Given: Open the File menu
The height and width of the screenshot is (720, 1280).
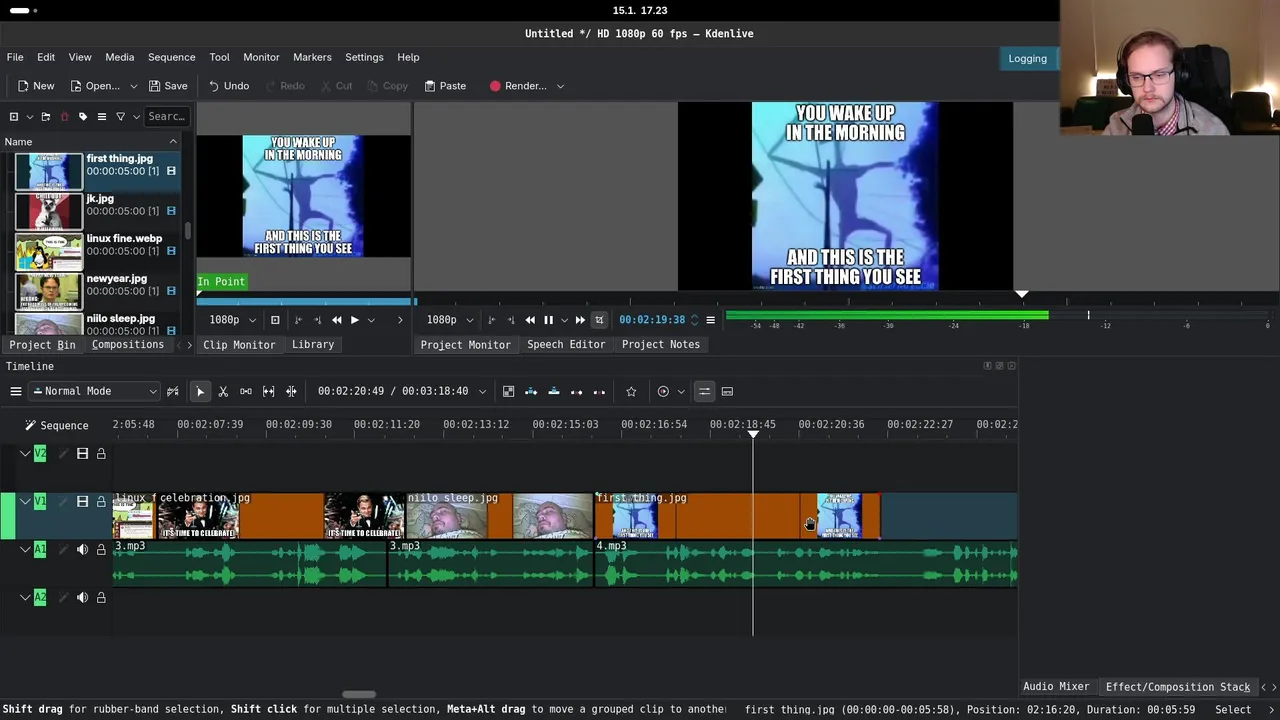Looking at the screenshot, I should [x=15, y=57].
